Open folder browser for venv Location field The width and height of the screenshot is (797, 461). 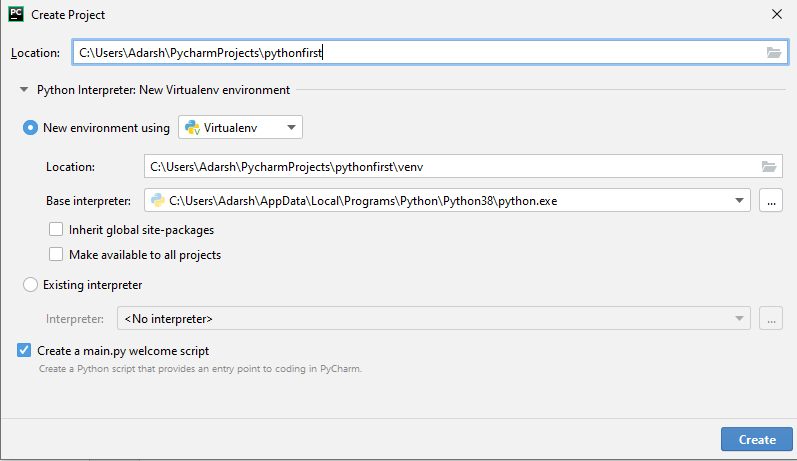click(x=769, y=166)
